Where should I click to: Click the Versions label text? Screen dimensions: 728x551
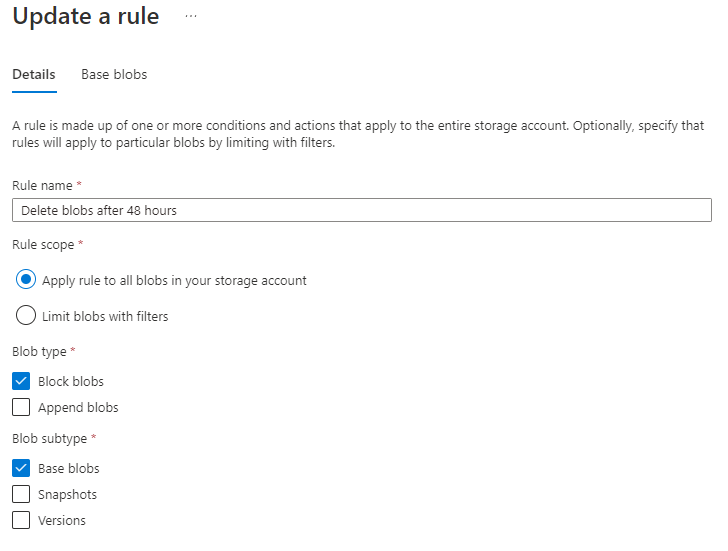pyautogui.click(x=62, y=521)
